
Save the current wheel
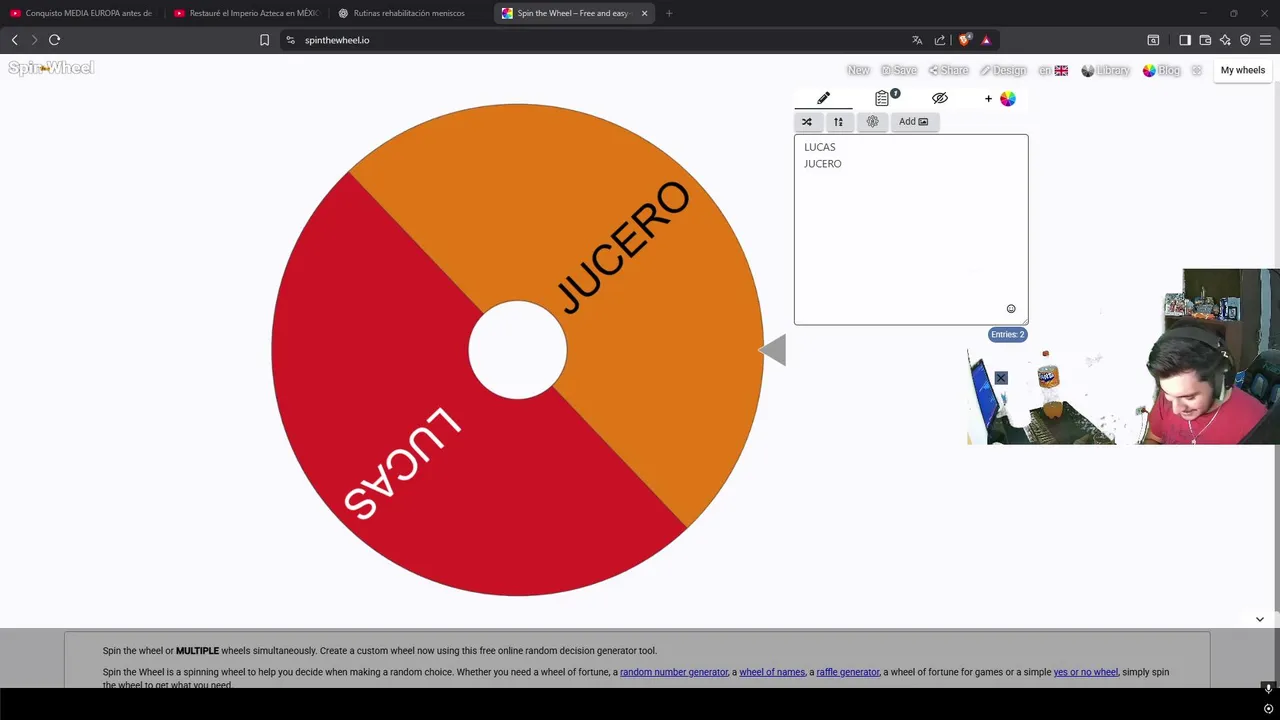pyautogui.click(x=899, y=70)
